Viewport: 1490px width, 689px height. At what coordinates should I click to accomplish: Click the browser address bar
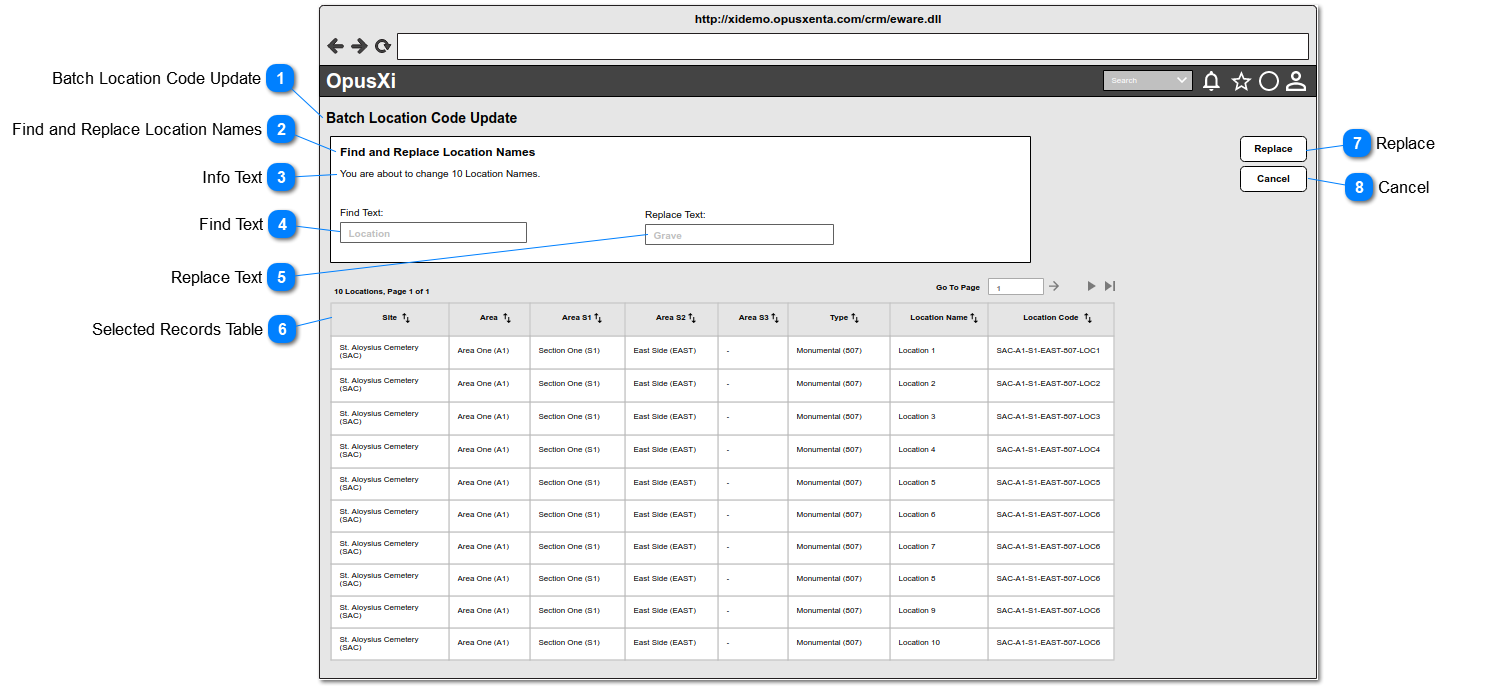[853, 46]
